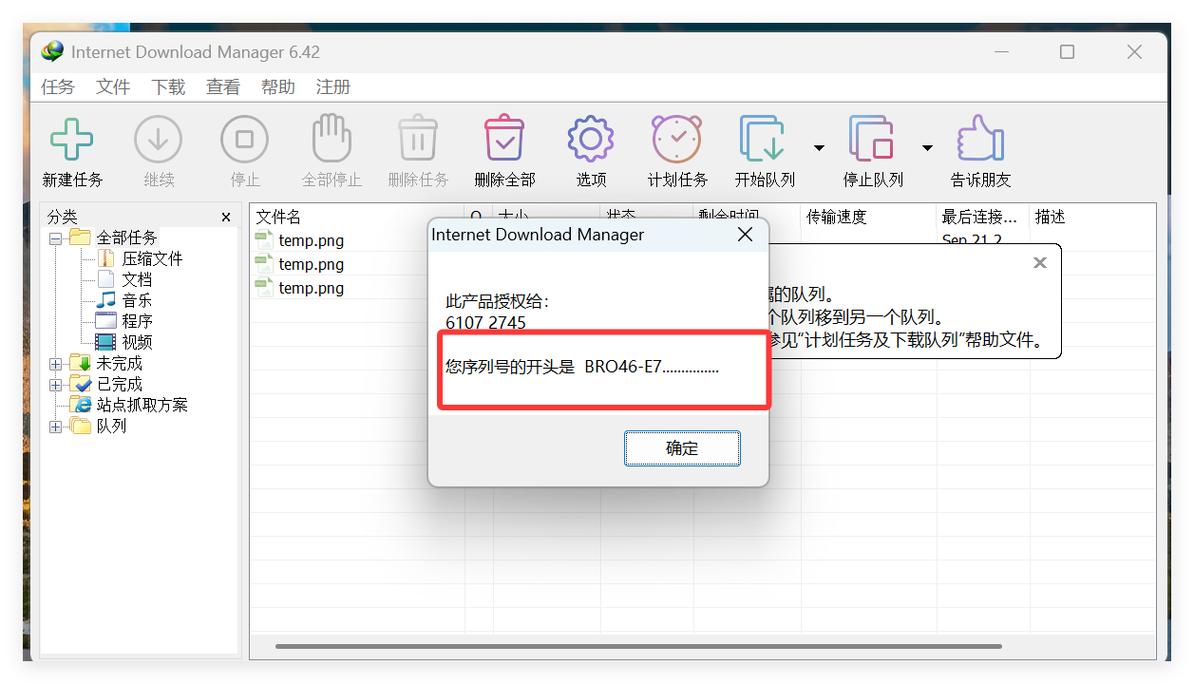This screenshot has height=684, width=1194.
Task: Collapse the 全部任务 tree node
Action: 55,239
